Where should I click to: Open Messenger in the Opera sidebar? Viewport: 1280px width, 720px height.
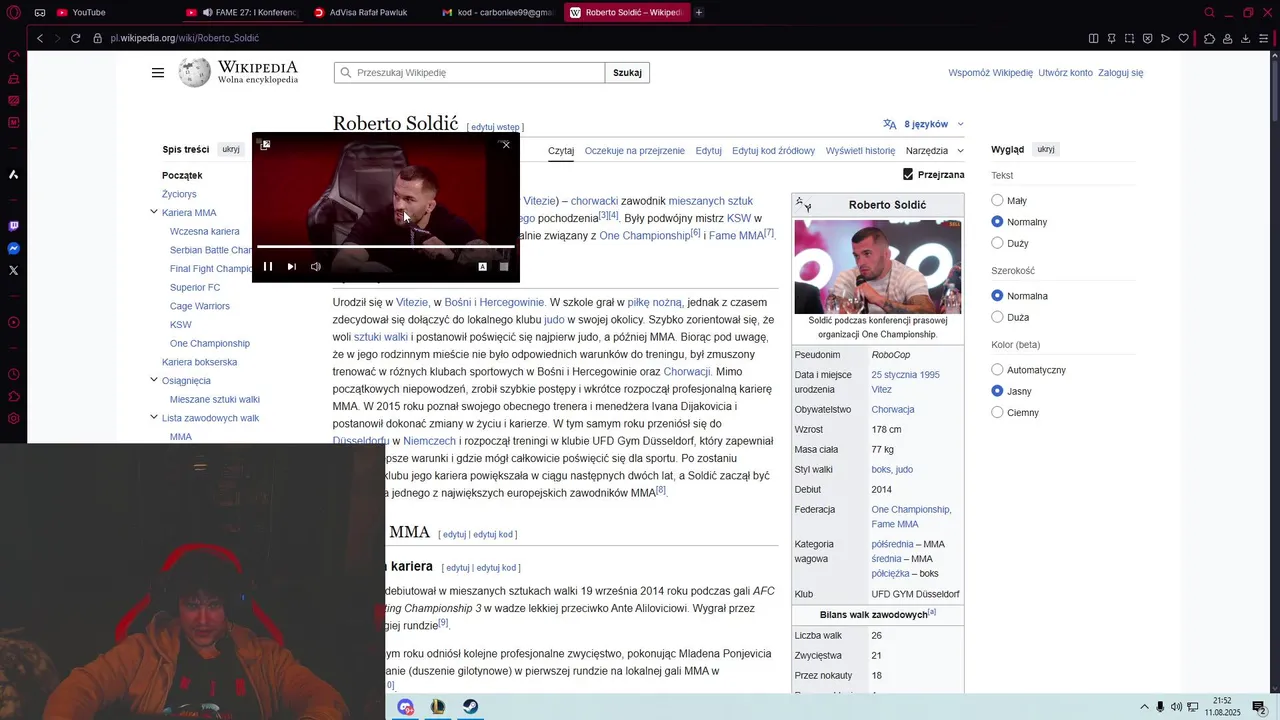13,248
